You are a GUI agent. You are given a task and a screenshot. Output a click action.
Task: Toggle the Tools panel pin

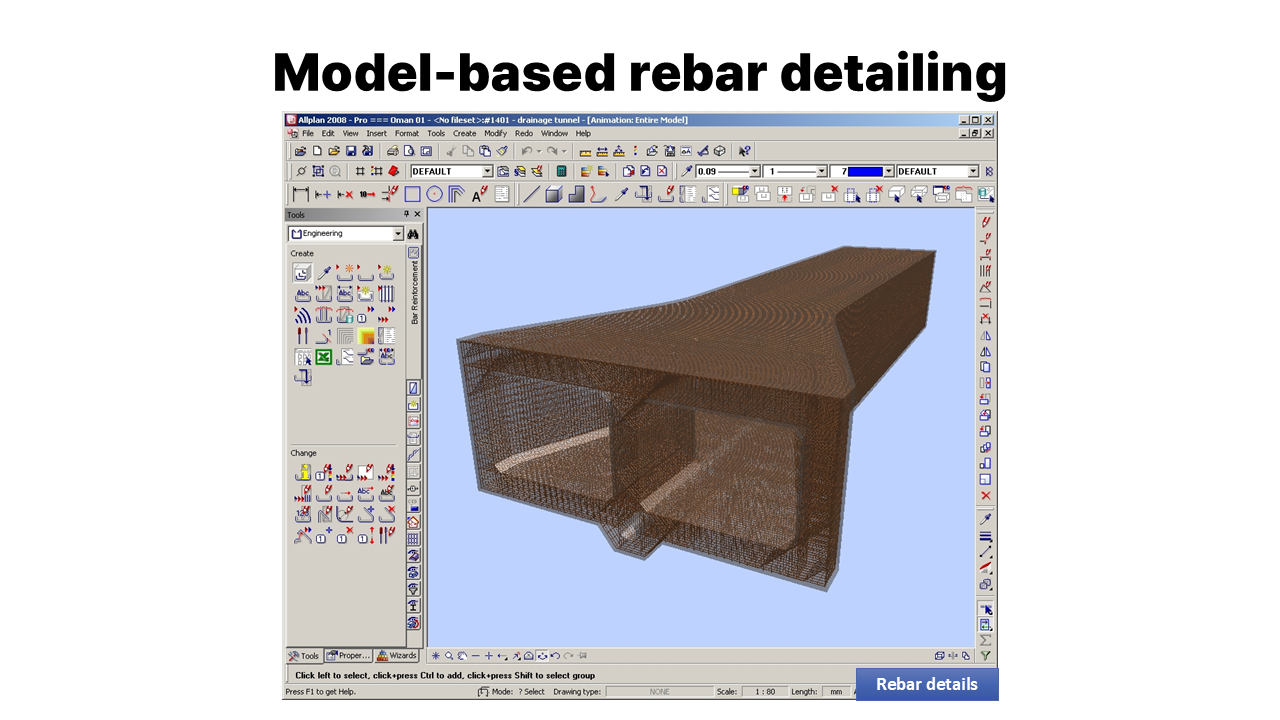(x=406, y=215)
